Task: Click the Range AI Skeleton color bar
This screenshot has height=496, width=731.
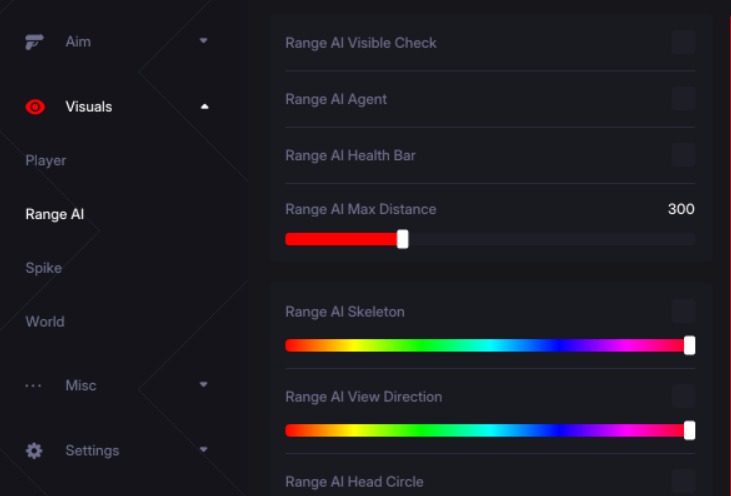Action: pos(487,345)
